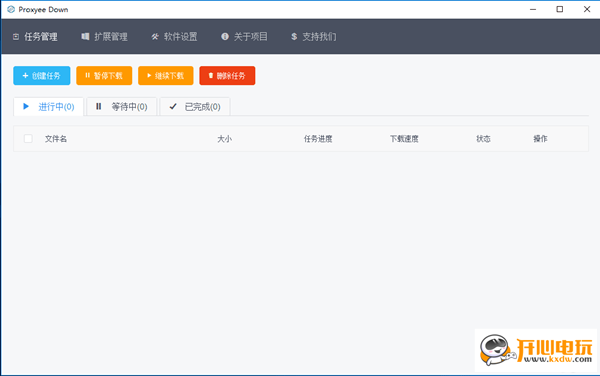Switch to the 进行中(0) tab
600x376 pixels.
(x=49, y=107)
